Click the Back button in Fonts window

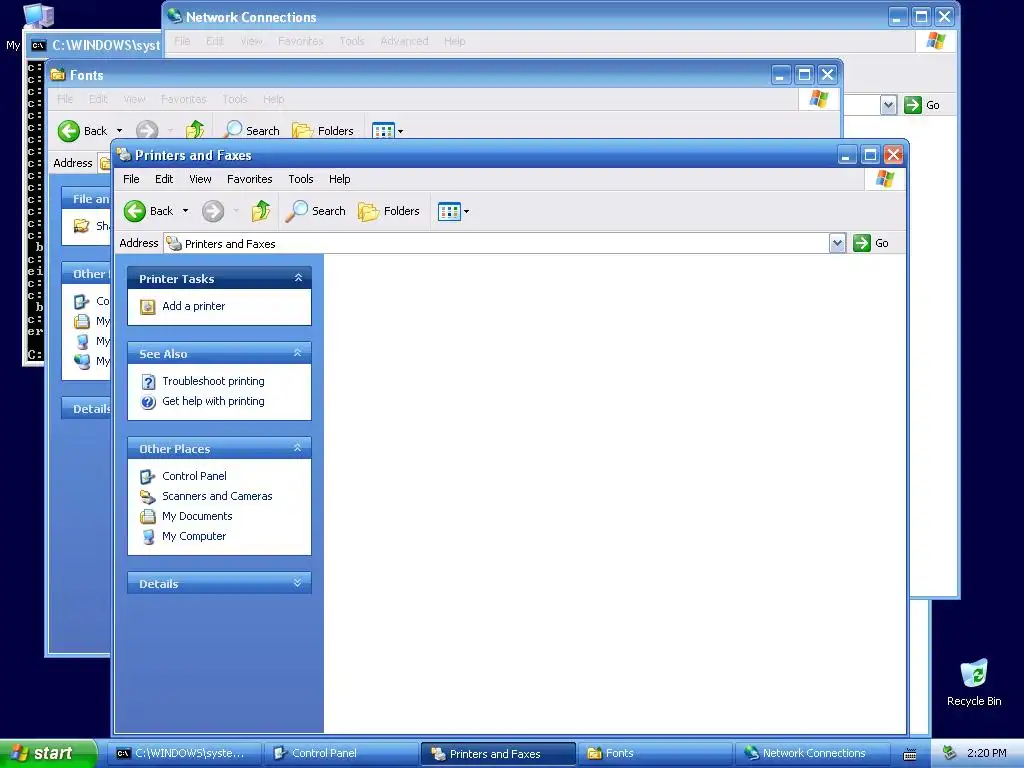point(82,131)
